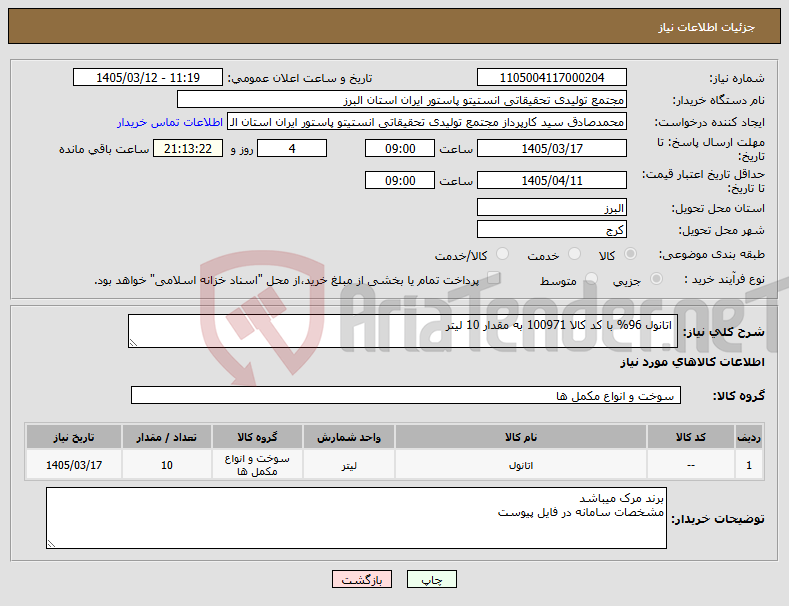Click the چاپ (print) button
789x606 pixels.
click(432, 579)
